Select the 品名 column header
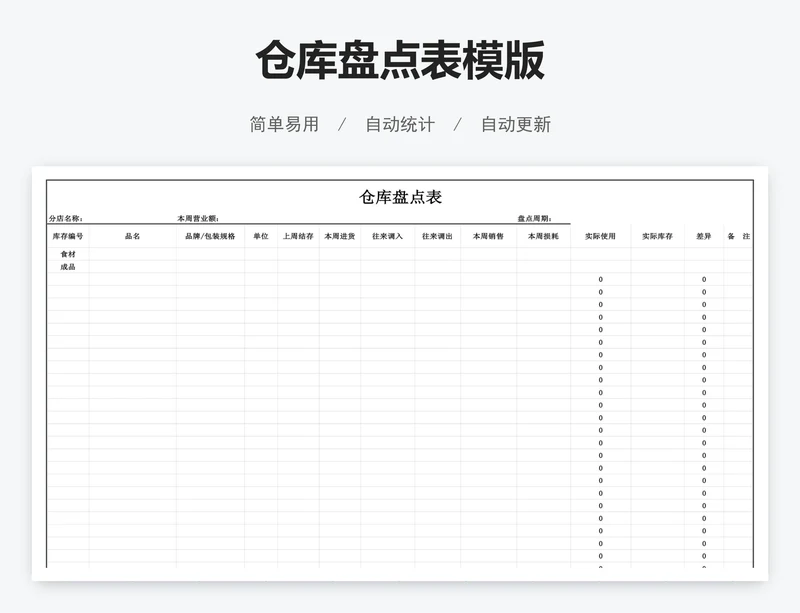 tap(133, 236)
